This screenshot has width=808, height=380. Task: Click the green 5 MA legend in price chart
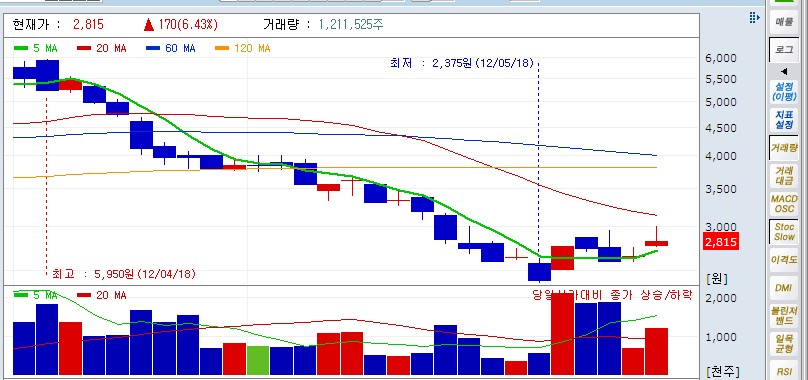35,48
